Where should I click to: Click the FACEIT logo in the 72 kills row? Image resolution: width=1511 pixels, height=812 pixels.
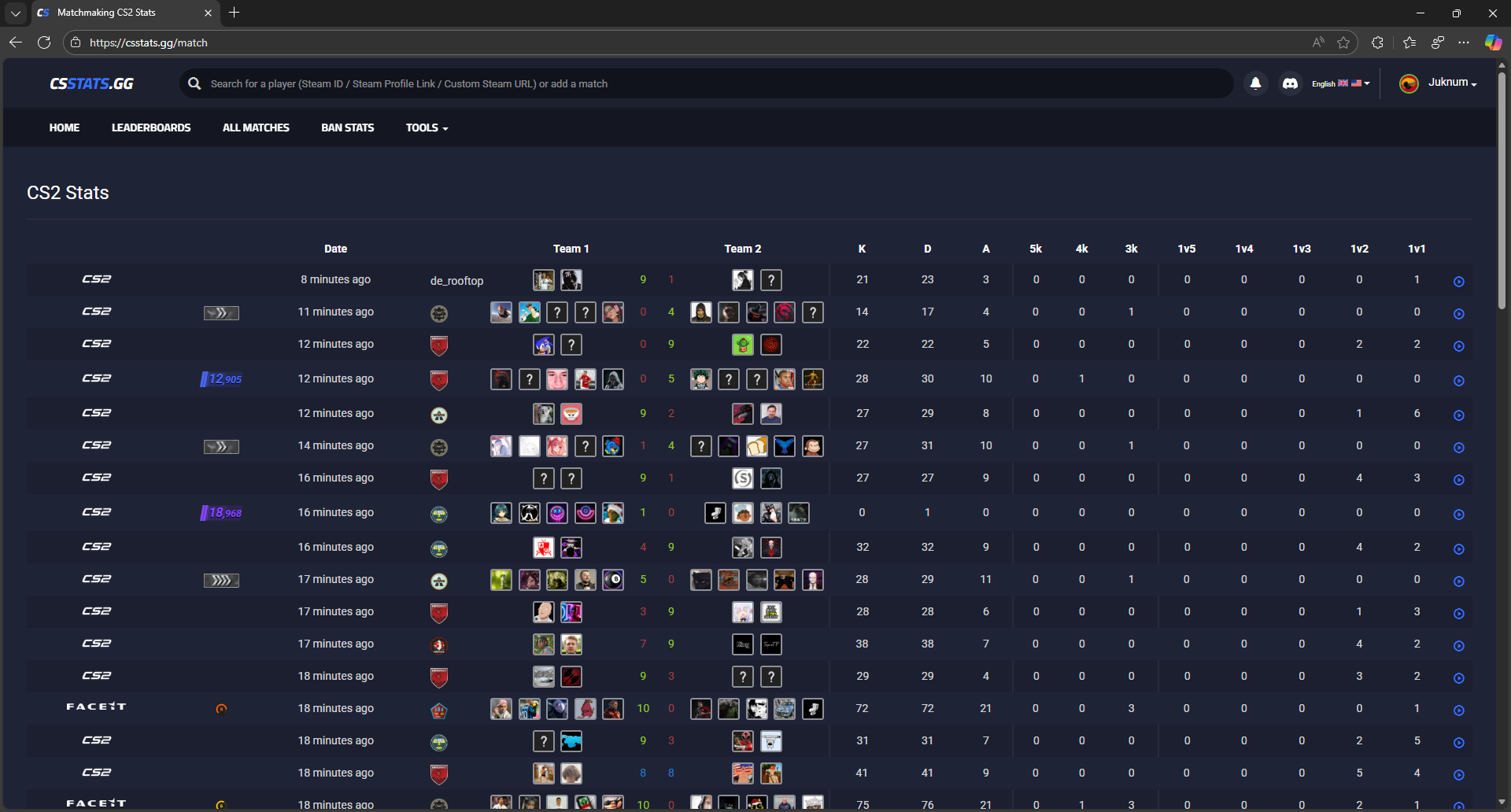coord(96,707)
